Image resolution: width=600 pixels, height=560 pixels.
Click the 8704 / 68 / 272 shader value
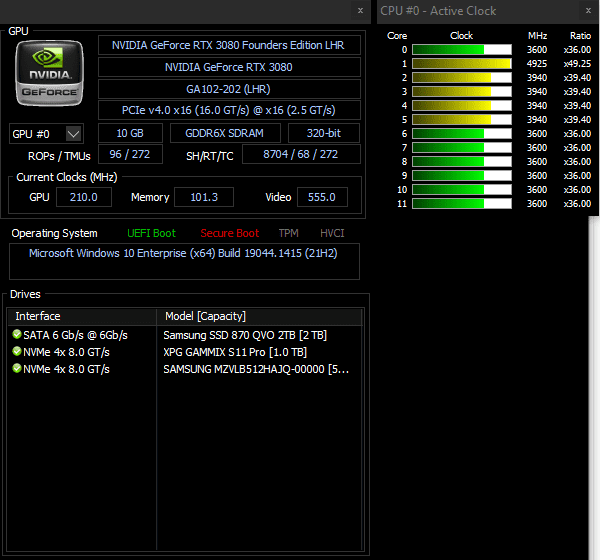(301, 154)
